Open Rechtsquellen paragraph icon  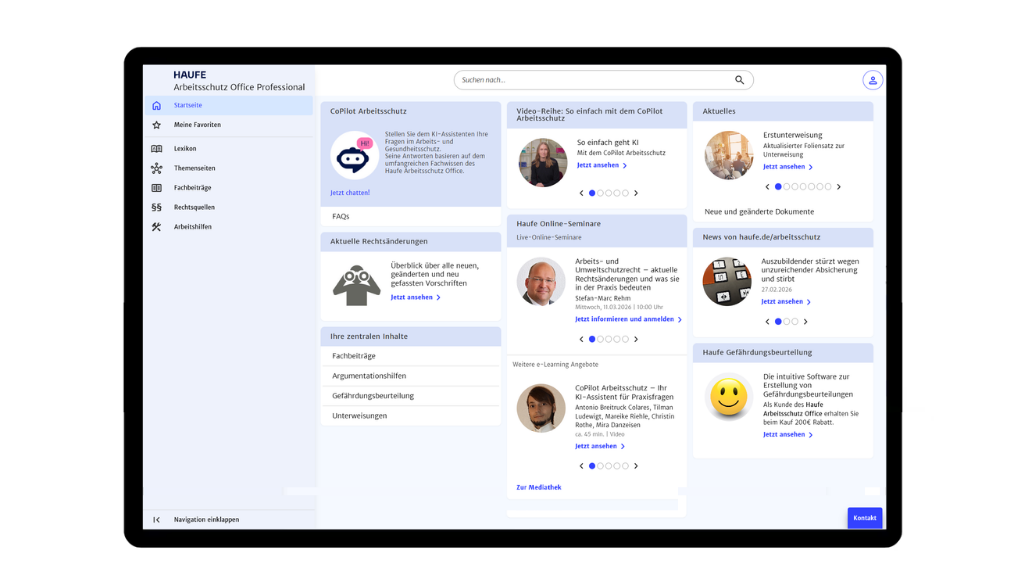coord(156,207)
